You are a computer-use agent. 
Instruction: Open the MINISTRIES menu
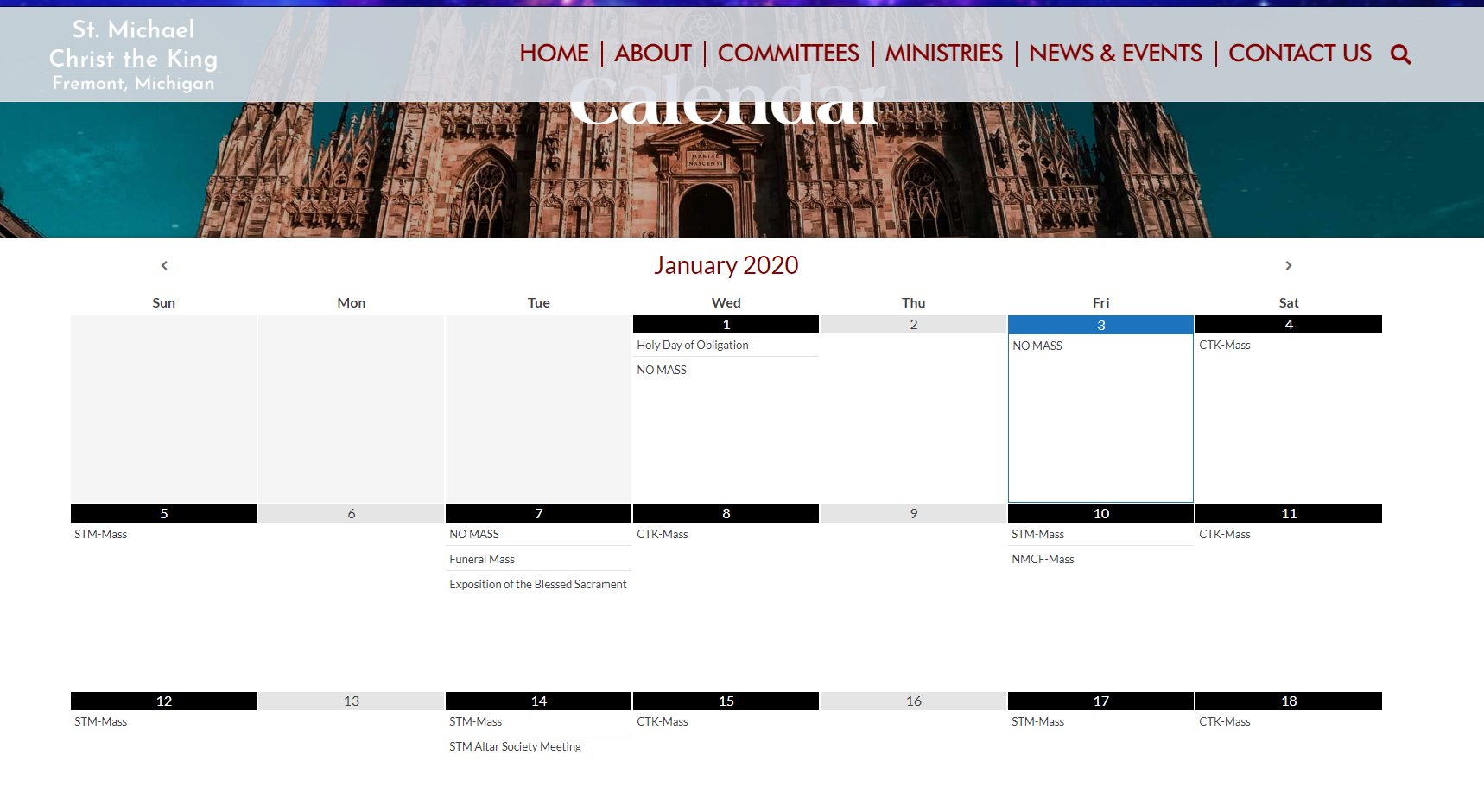tap(943, 54)
